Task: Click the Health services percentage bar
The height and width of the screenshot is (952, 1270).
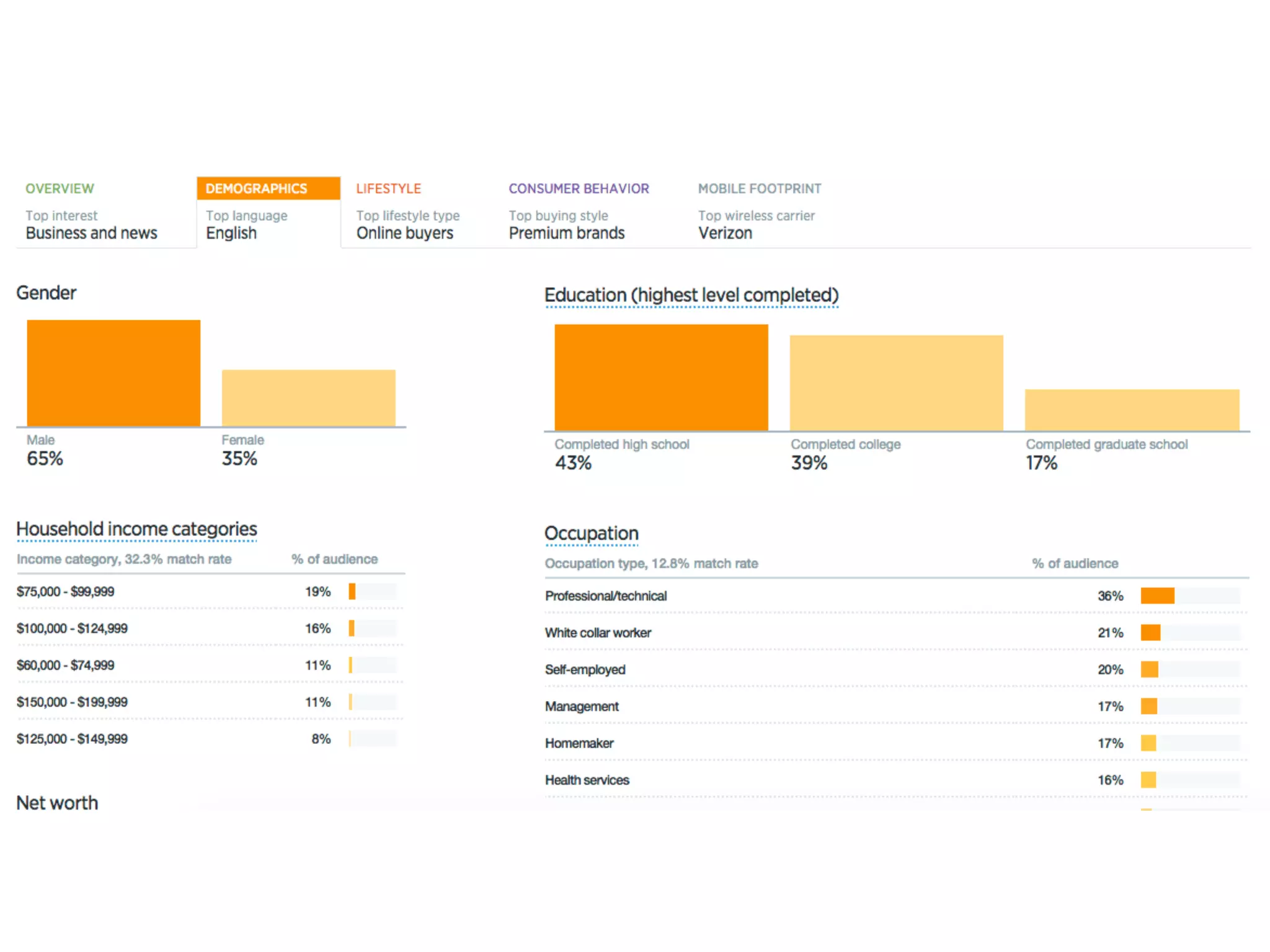Action: click(x=1148, y=780)
